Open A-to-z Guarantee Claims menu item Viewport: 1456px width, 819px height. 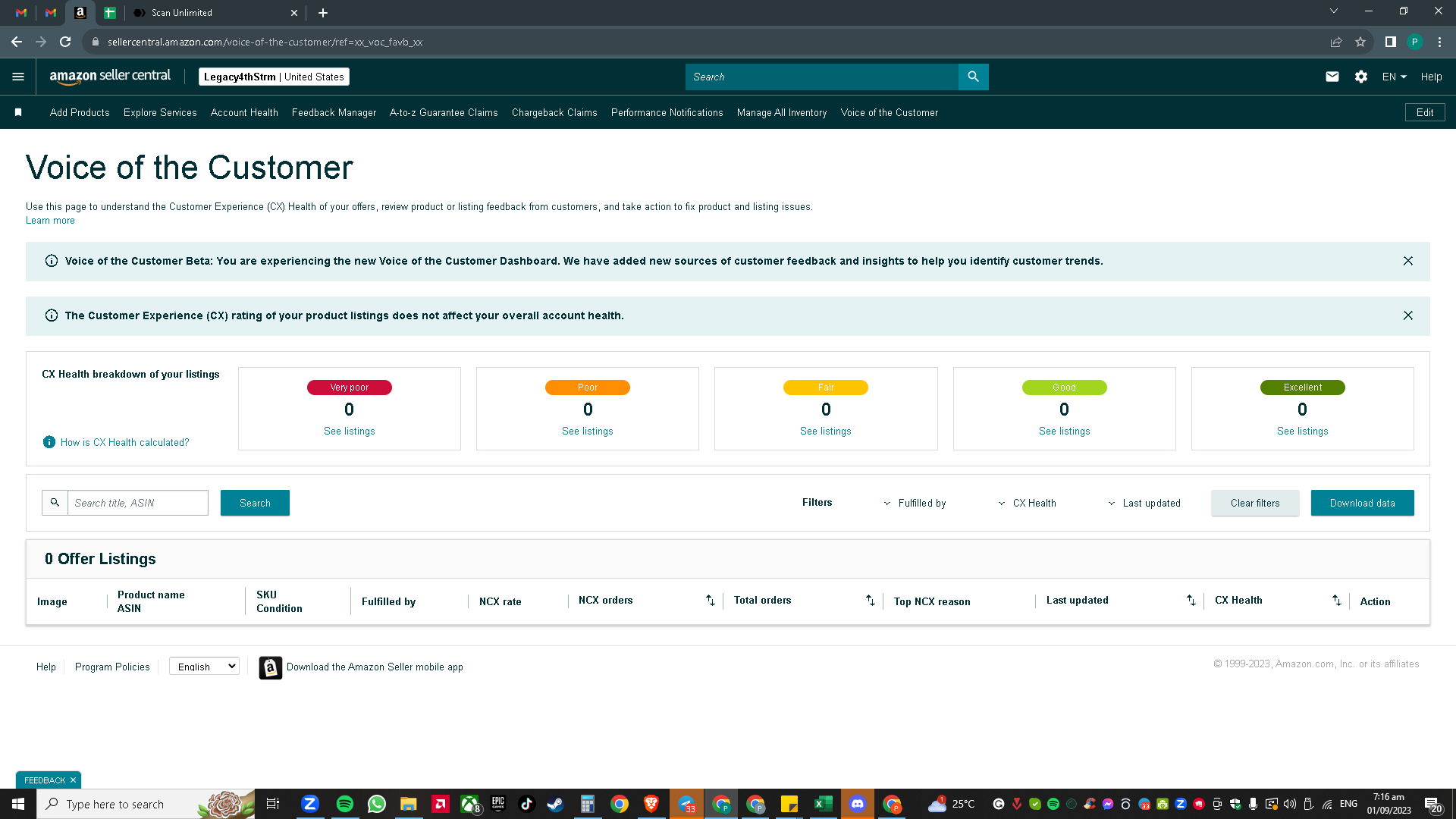point(444,112)
